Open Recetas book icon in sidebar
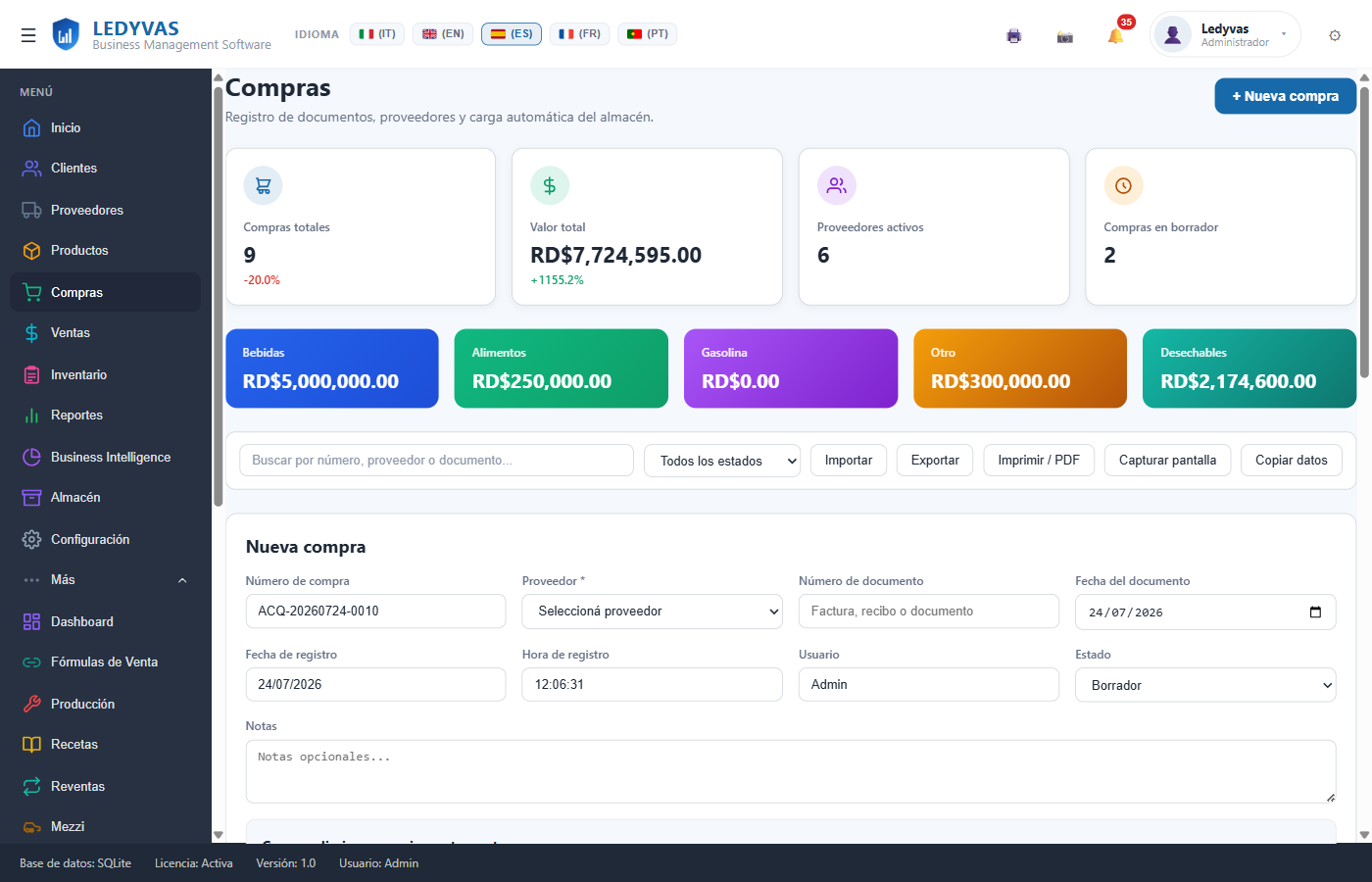 (31, 744)
